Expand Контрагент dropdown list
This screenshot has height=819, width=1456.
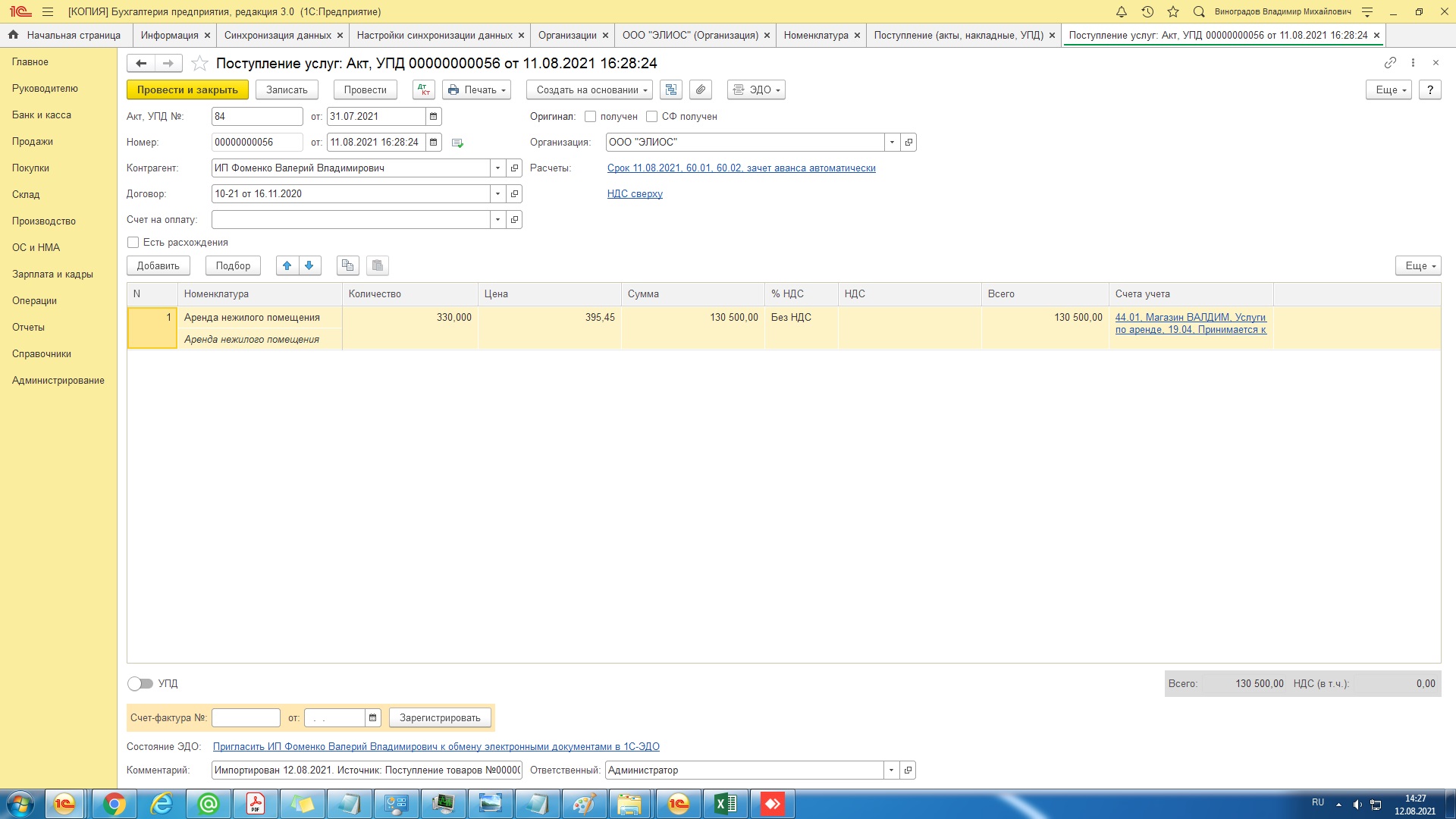tap(497, 168)
